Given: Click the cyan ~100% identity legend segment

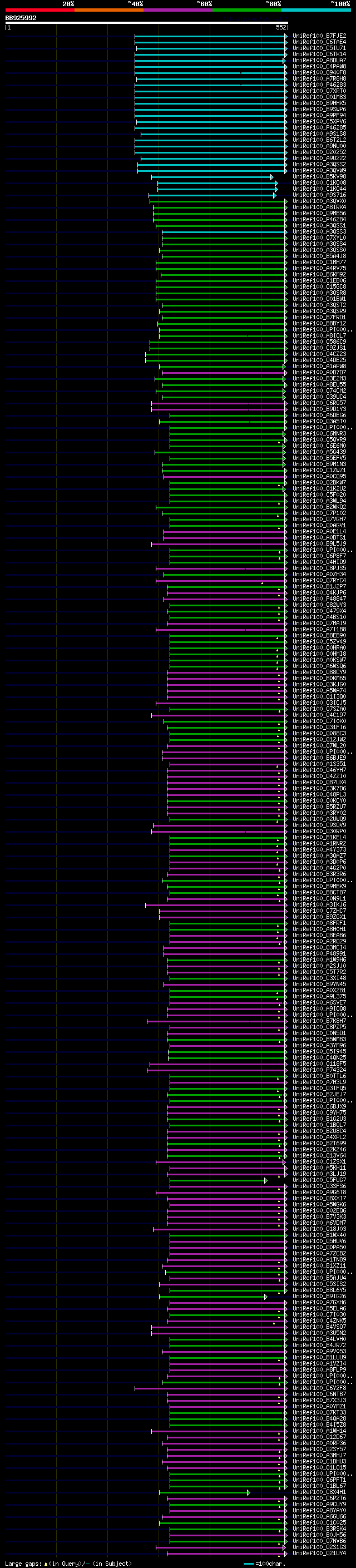Looking at the screenshot, I should (x=316, y=10).
